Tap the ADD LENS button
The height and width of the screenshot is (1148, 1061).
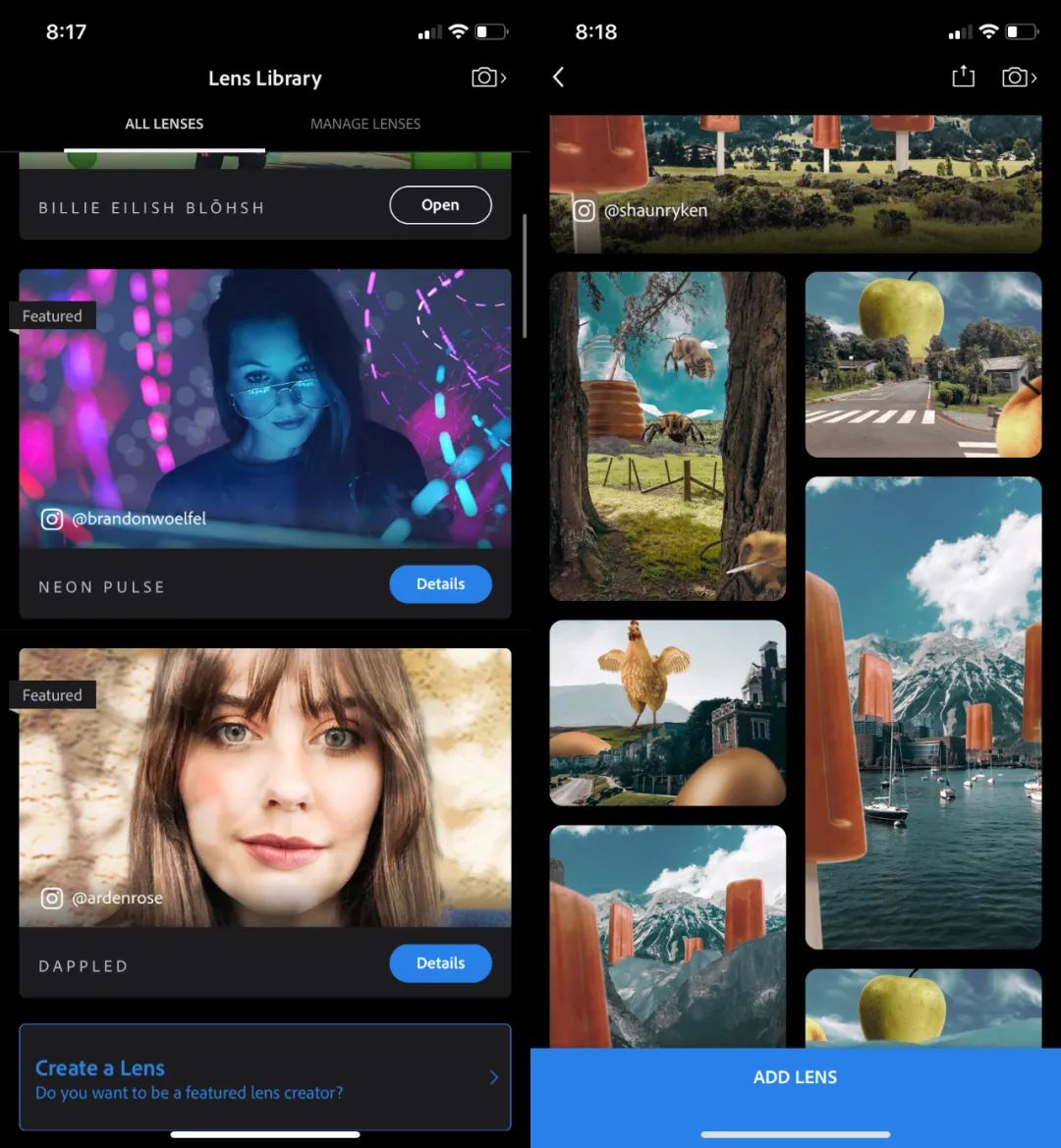pos(795,1077)
